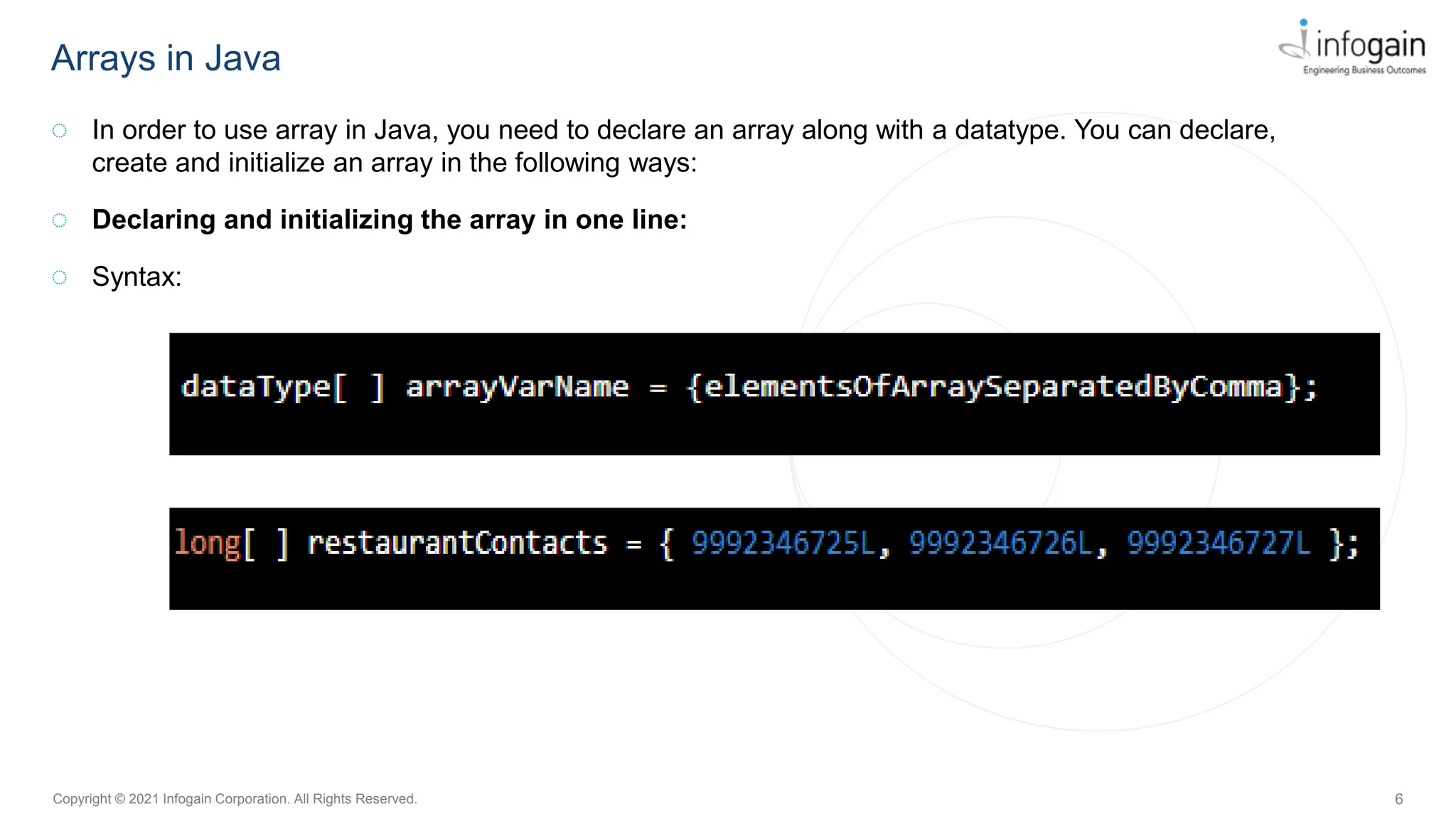The image size is (1456, 819).
Task: Click the Syntax: label text
Action: click(136, 277)
